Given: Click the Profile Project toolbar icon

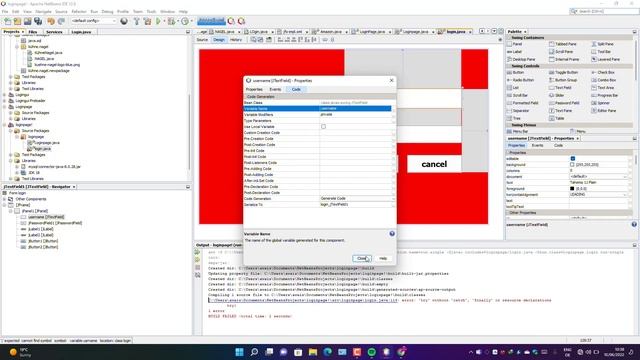Looking at the screenshot, I should (185, 21).
